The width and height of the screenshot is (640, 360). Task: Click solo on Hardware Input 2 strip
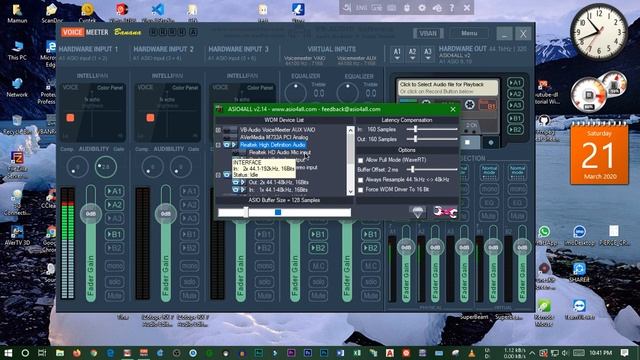pos(189,282)
